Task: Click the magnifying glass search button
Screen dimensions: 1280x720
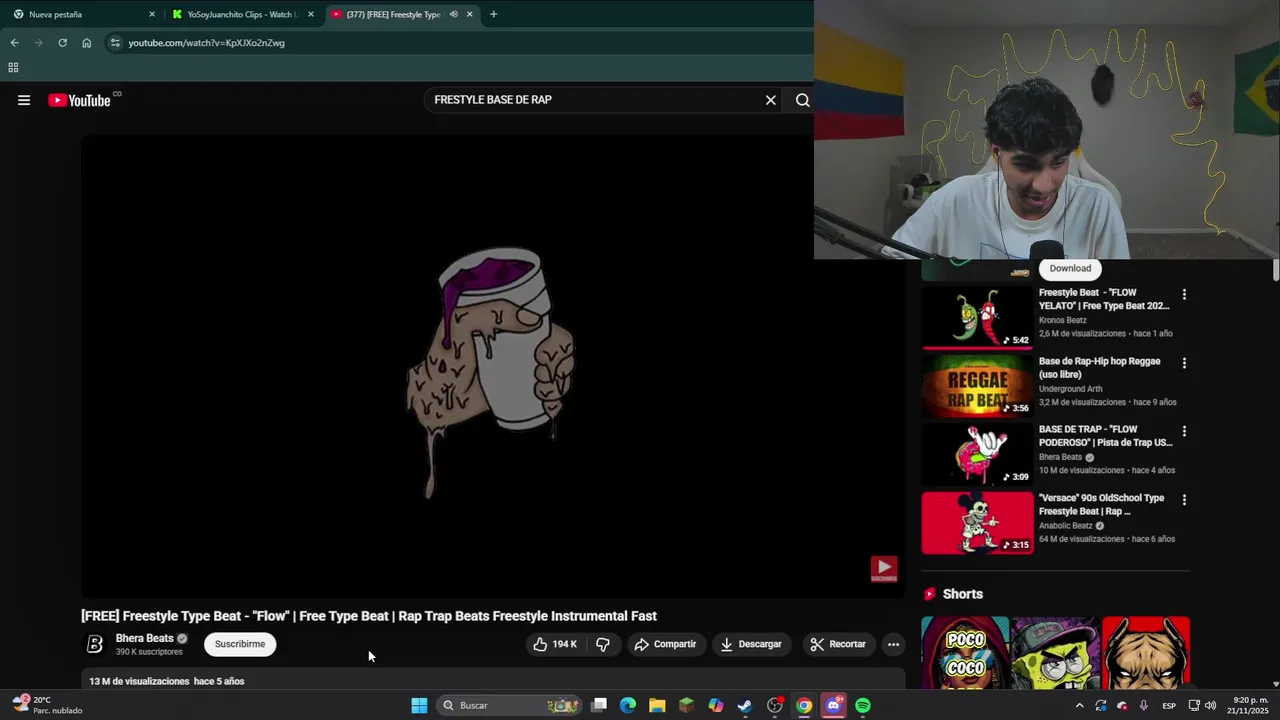Action: pyautogui.click(x=802, y=100)
